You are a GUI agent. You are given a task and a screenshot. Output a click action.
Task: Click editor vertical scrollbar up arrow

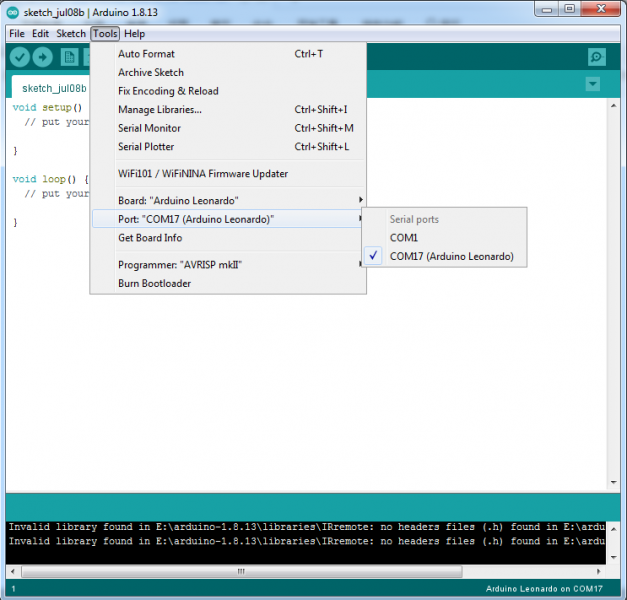(613, 106)
